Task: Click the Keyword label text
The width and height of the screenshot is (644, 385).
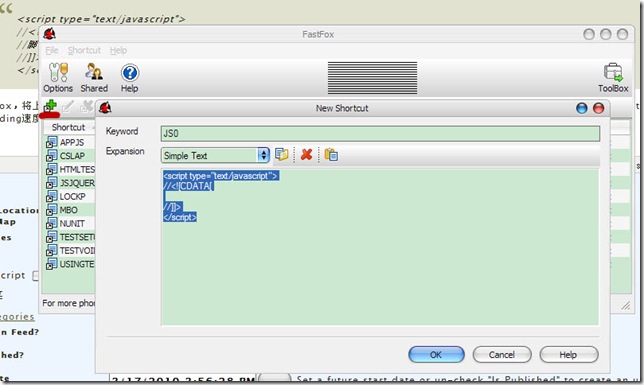Action: tap(122, 131)
